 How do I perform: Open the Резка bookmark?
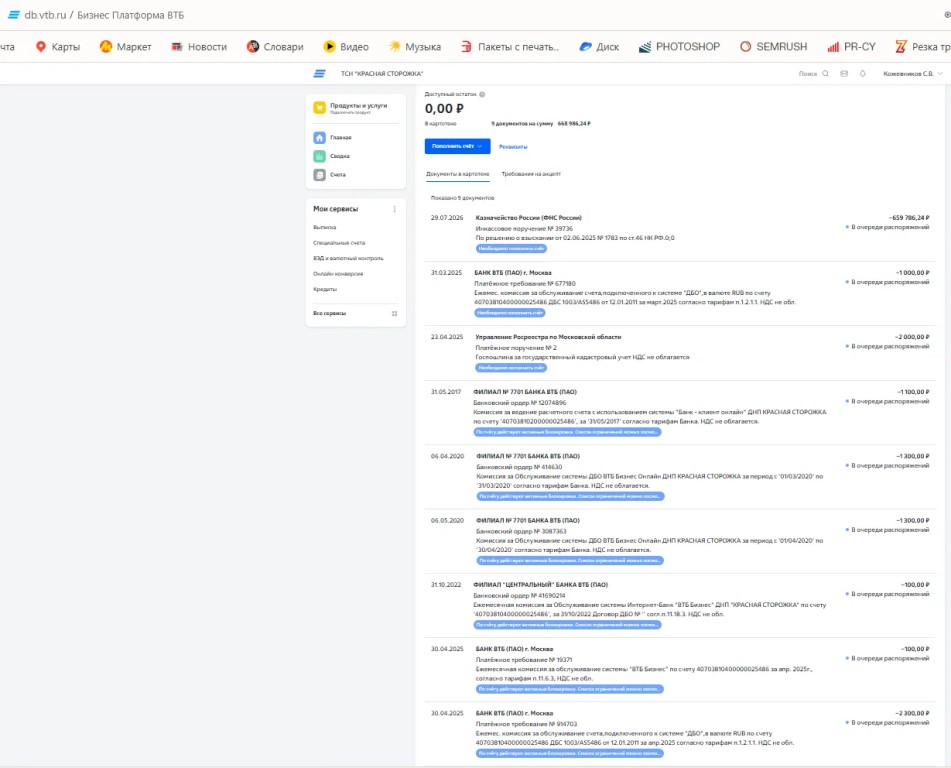click(922, 47)
